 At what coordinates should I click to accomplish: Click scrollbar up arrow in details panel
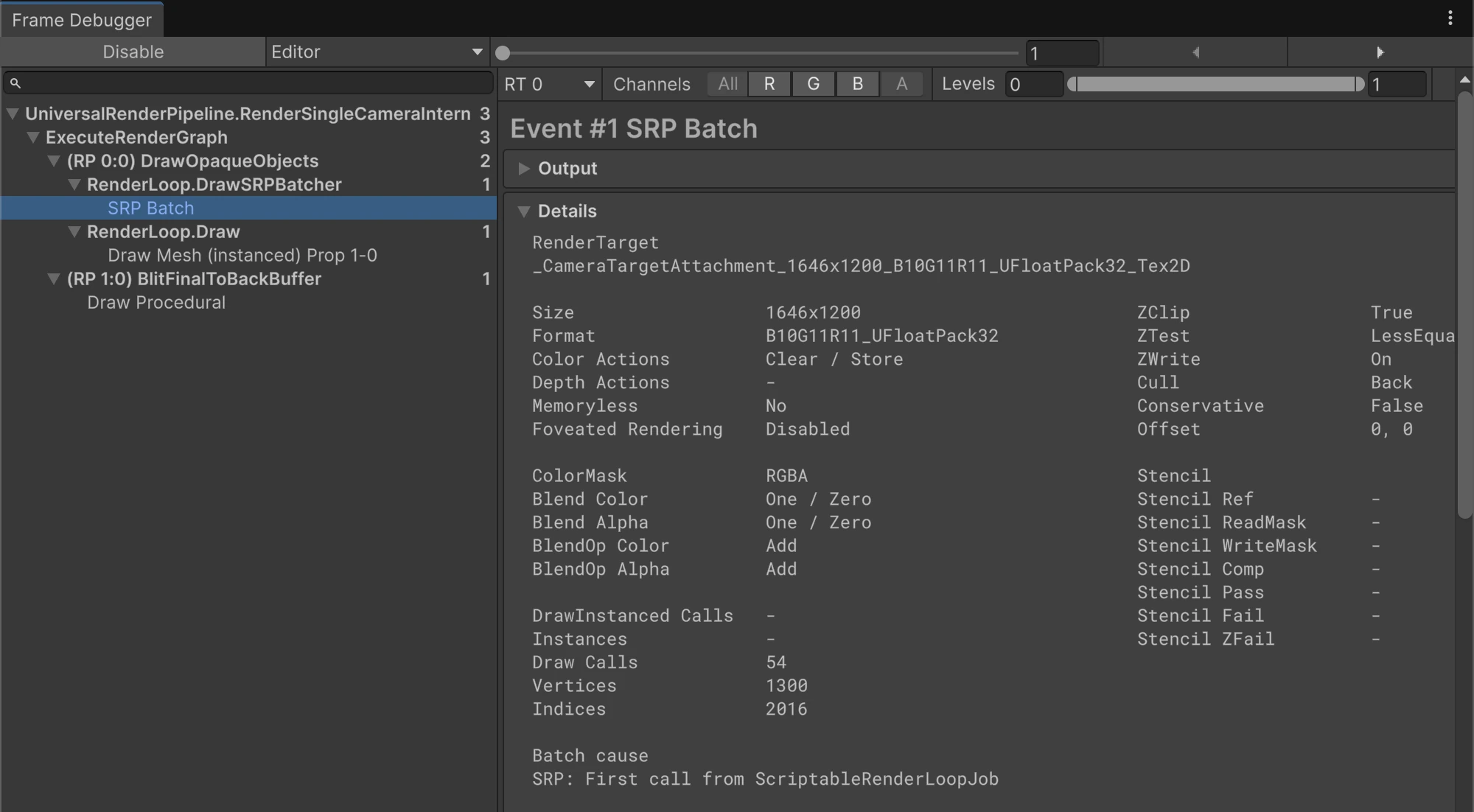click(x=1465, y=79)
